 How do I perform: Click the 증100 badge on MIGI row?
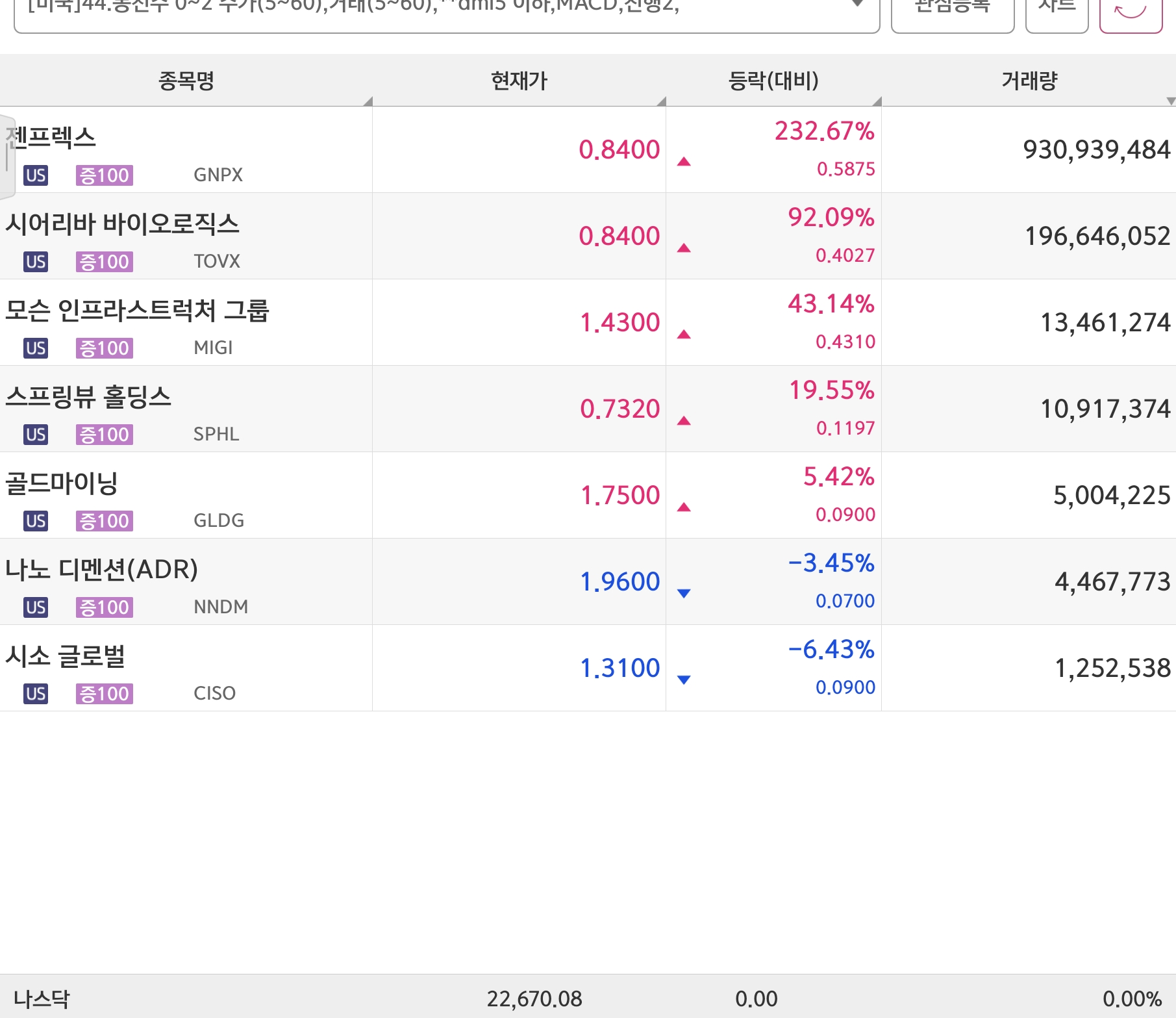(105, 348)
